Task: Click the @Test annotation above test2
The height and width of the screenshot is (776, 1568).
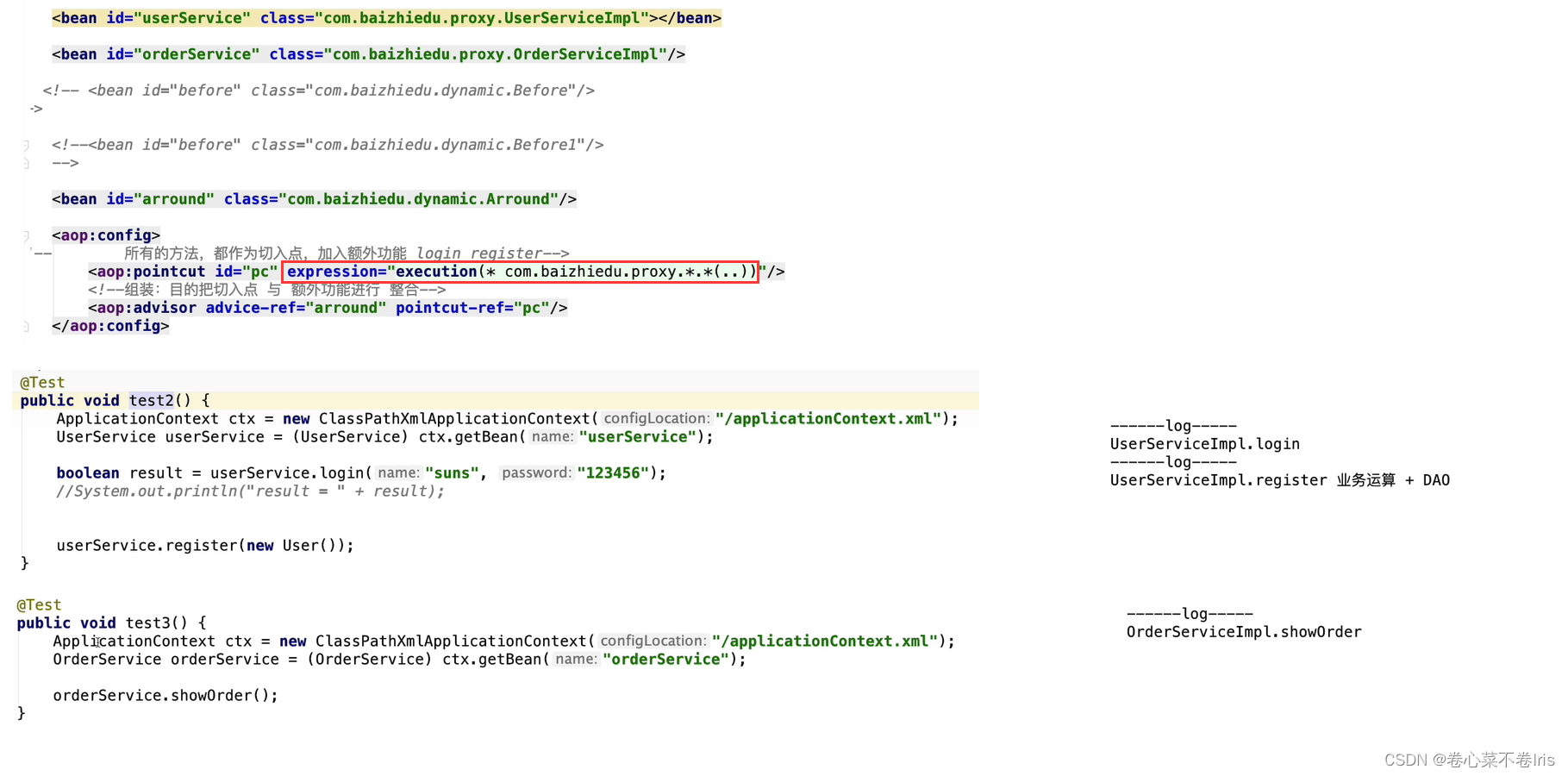Action: (42, 382)
